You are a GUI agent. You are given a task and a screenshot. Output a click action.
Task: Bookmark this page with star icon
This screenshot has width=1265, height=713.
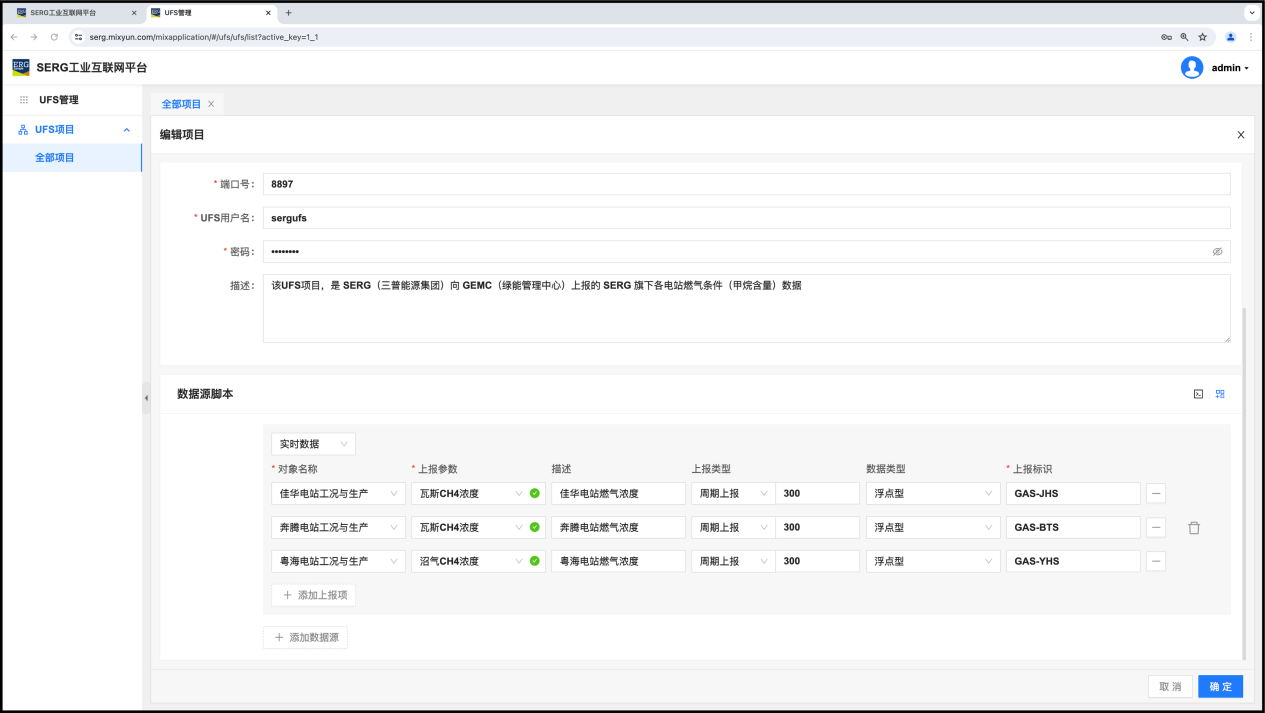[1203, 37]
